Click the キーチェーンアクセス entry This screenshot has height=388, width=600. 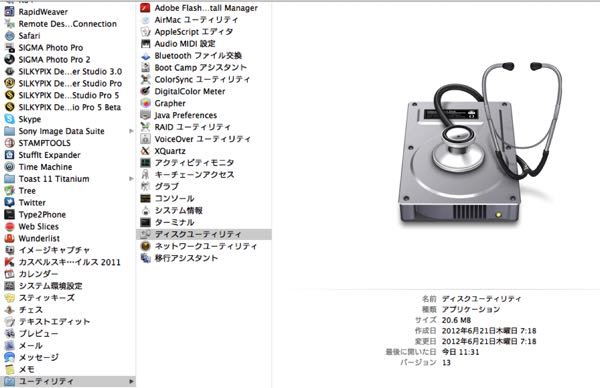point(204,174)
